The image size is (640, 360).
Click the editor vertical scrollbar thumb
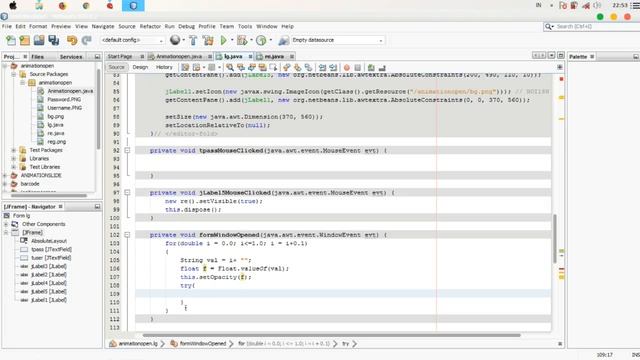[555, 239]
